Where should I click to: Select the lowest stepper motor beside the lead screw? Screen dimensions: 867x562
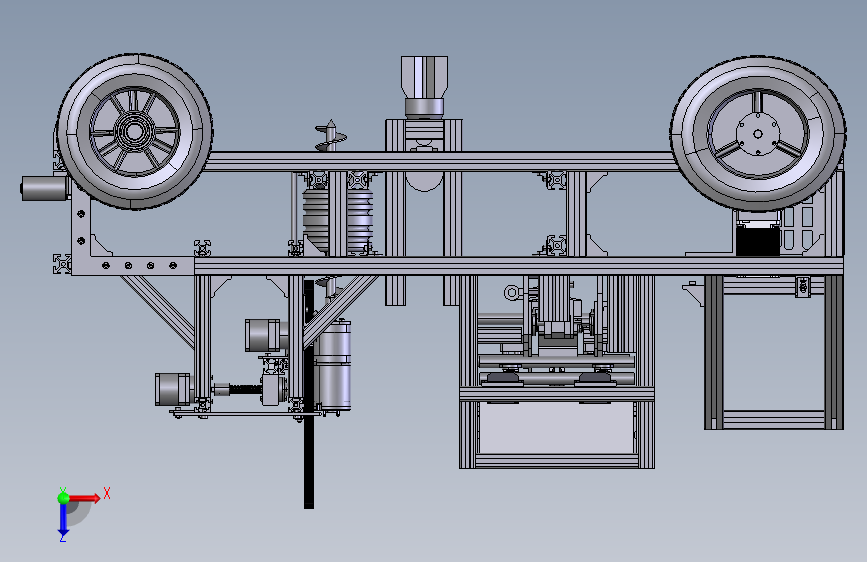tap(173, 389)
